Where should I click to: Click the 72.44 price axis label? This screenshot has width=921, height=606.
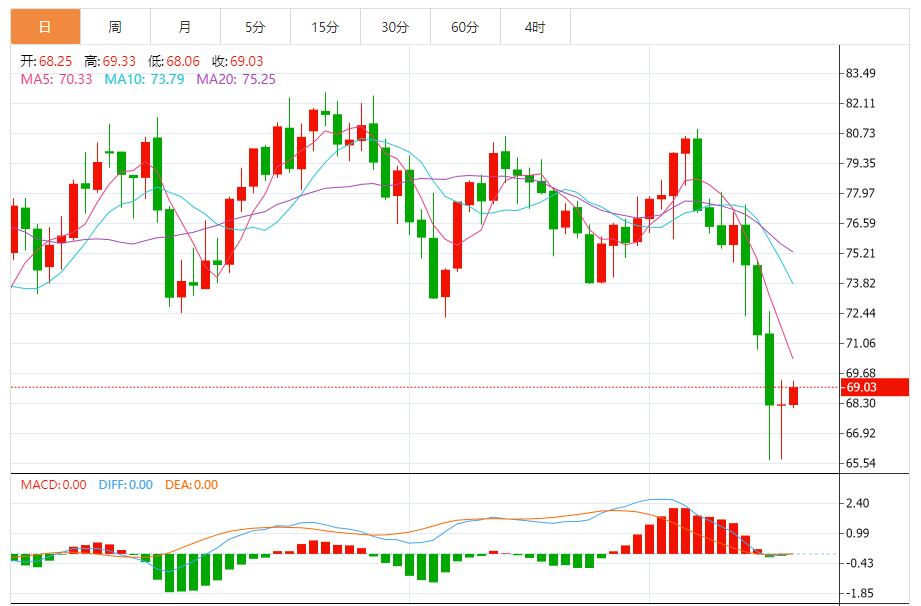(861, 313)
